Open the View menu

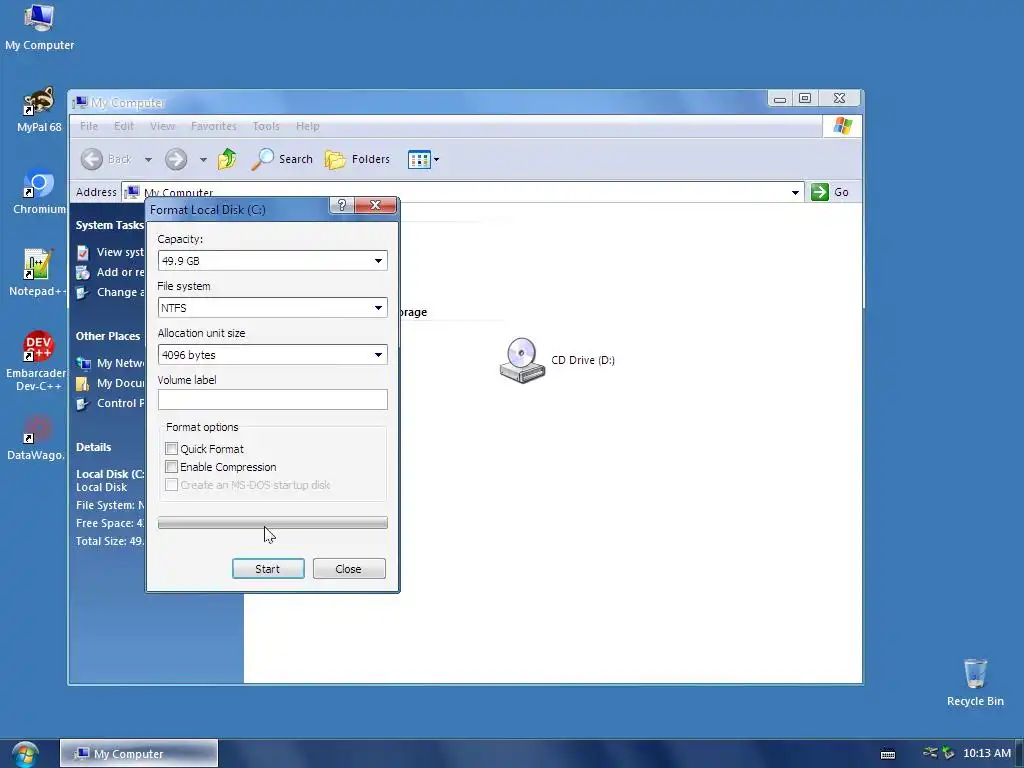162,126
